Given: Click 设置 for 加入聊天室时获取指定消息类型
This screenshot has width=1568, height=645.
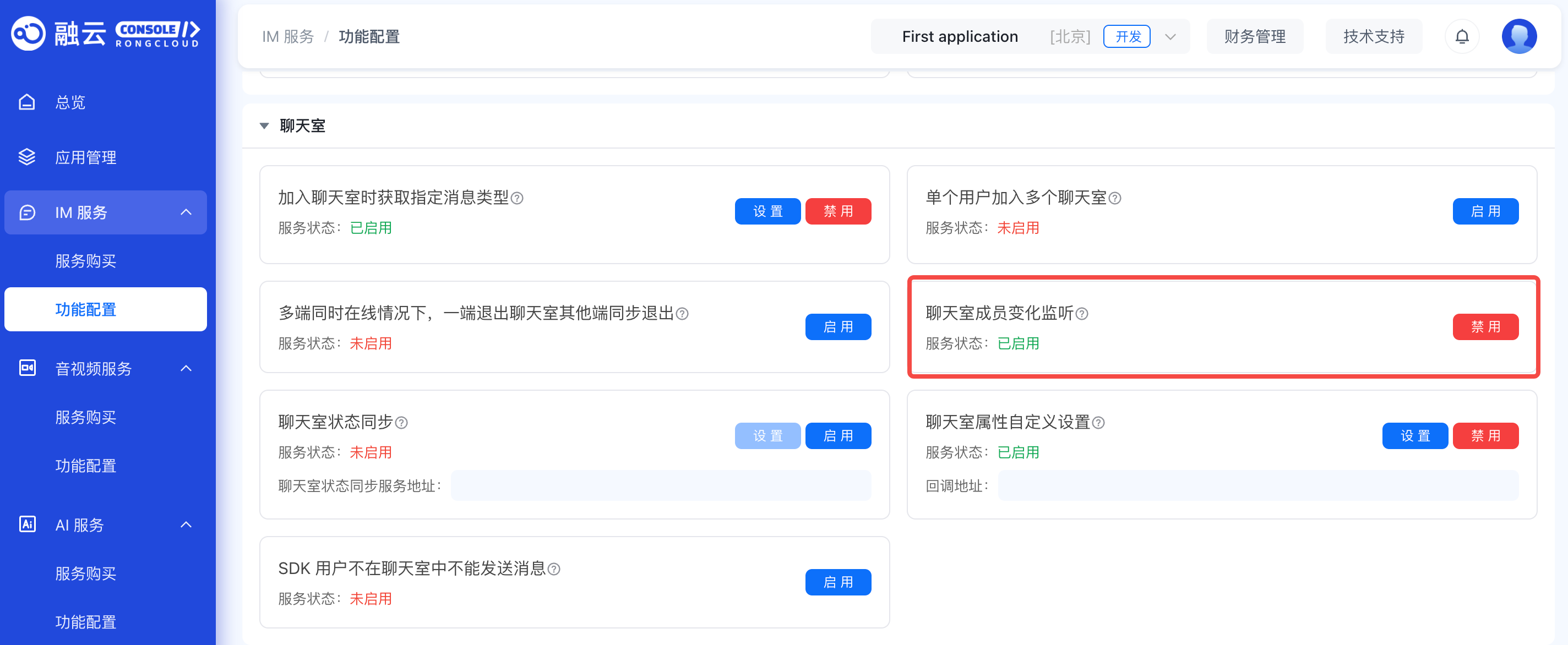Looking at the screenshot, I should point(767,211).
